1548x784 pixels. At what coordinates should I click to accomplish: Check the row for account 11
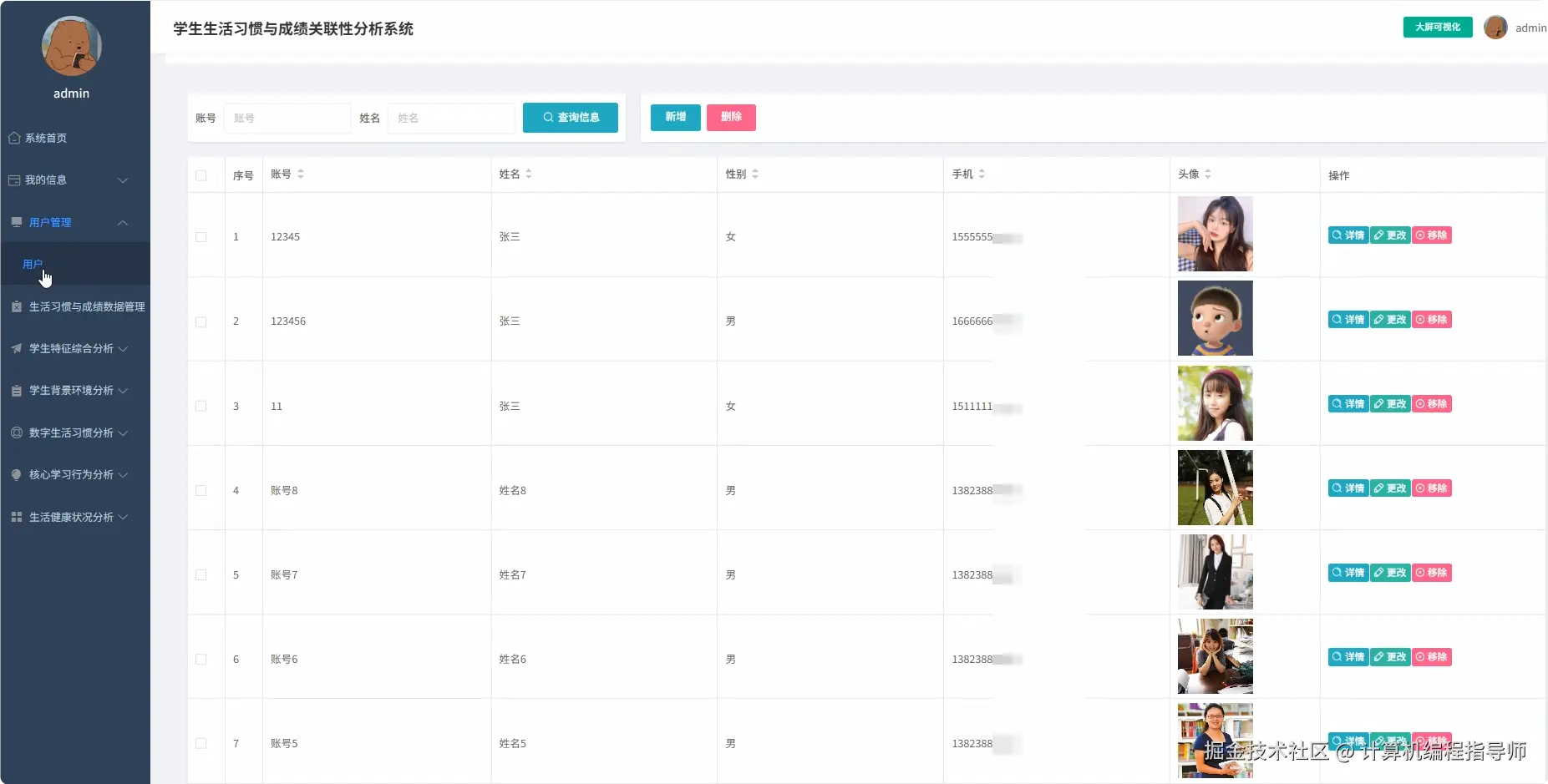point(200,406)
